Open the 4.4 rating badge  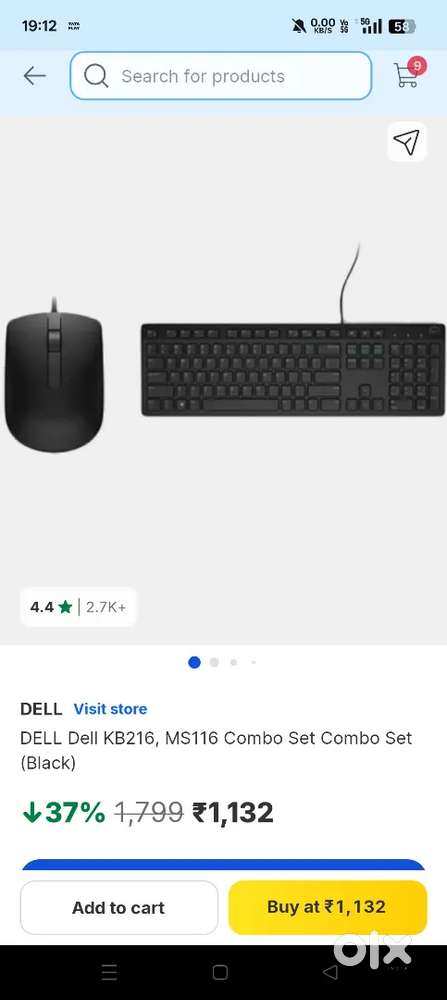[x=78, y=607]
